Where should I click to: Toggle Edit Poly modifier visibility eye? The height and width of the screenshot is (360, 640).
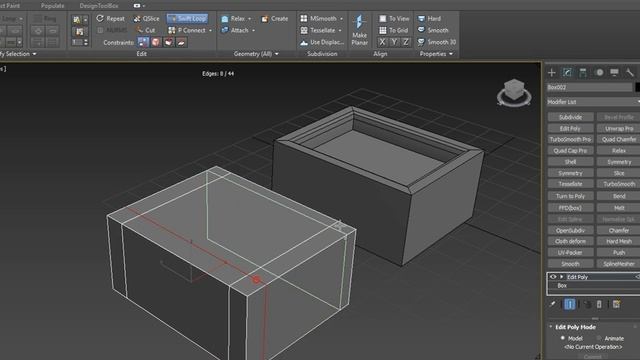pyautogui.click(x=553, y=277)
